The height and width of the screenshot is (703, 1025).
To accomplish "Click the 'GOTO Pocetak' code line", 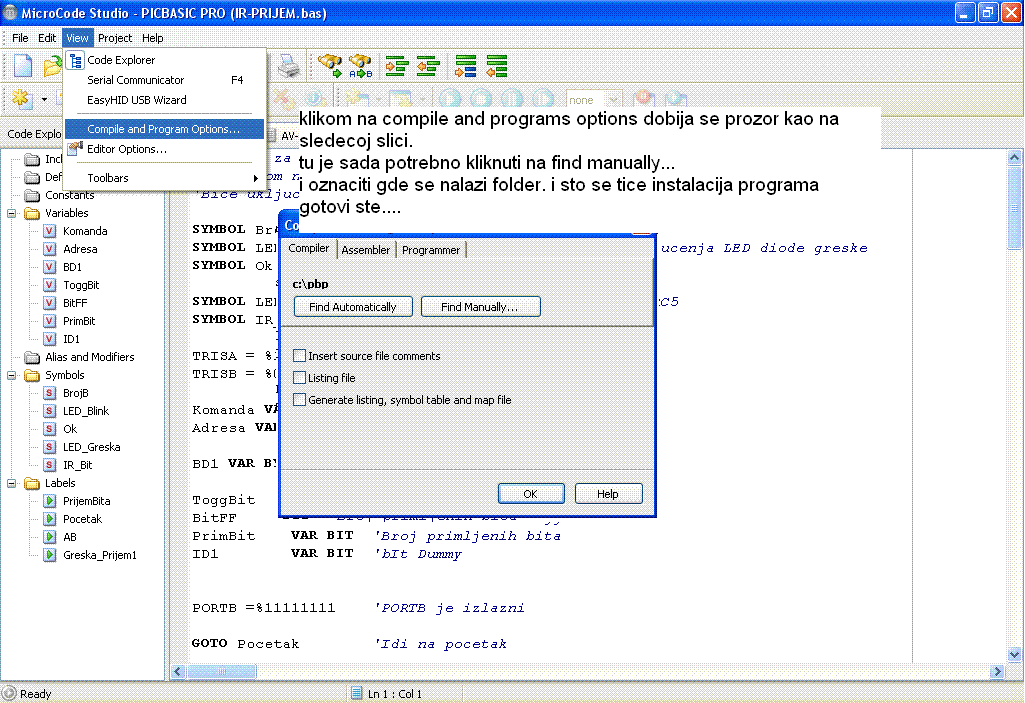I will 245,643.
